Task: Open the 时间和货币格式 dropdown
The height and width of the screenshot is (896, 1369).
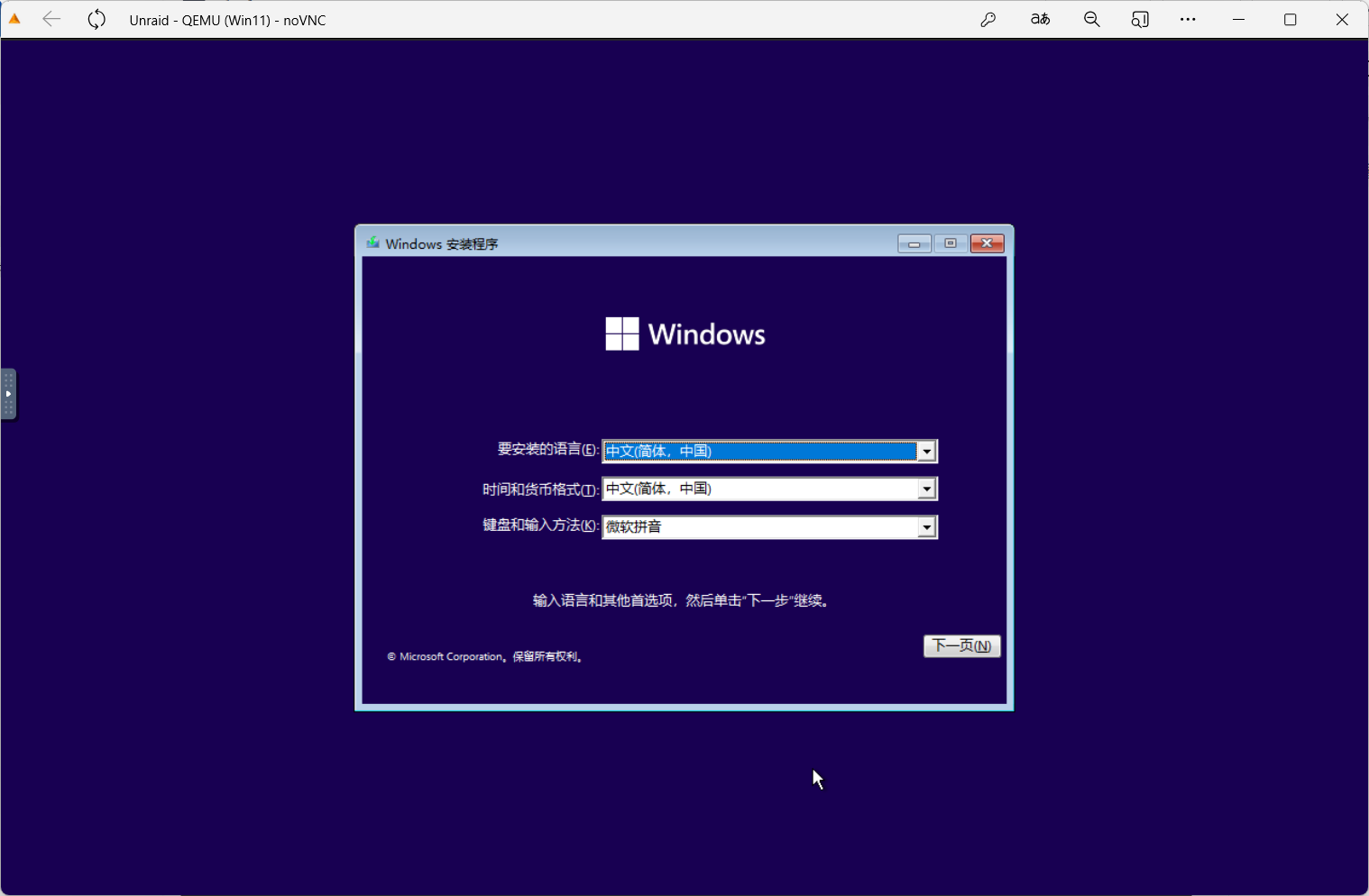Action: (926, 489)
